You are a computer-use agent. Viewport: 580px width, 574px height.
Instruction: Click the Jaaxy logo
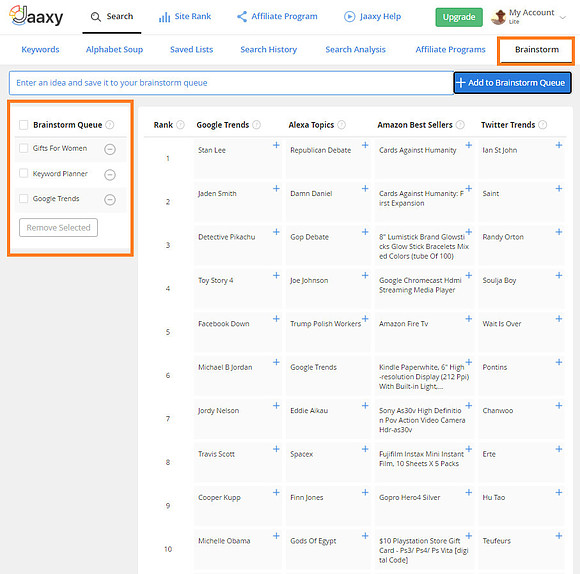coord(36,16)
